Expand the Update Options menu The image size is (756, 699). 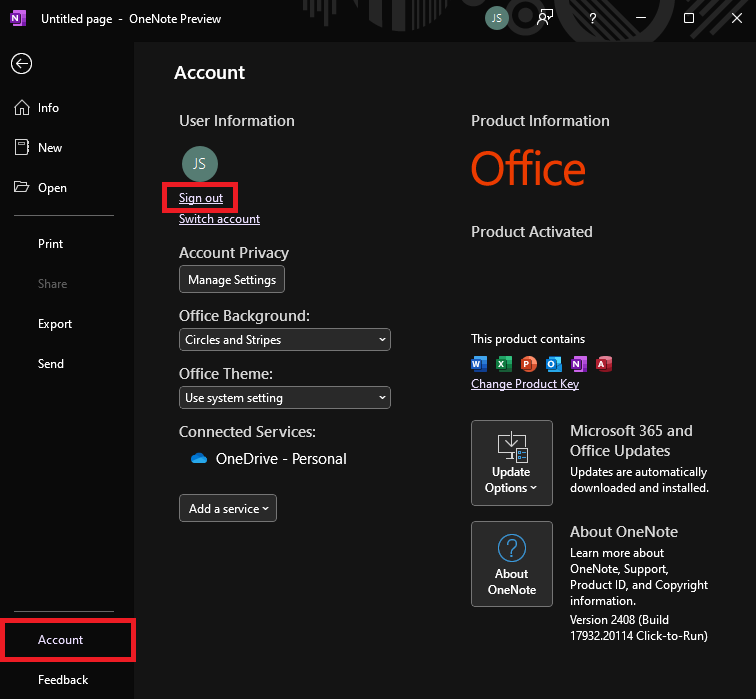point(512,463)
